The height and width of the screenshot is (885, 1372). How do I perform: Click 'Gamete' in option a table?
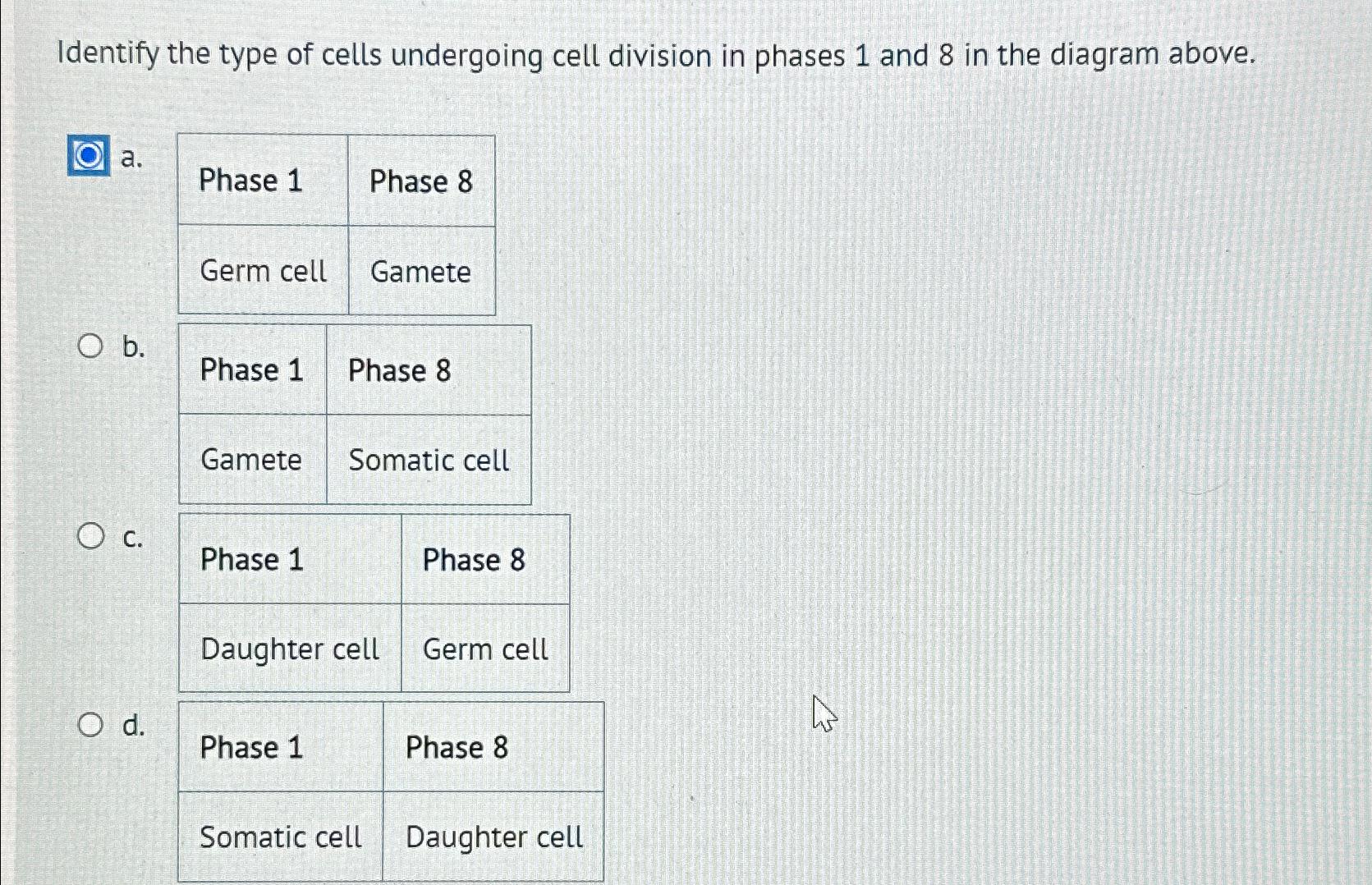[422, 273]
